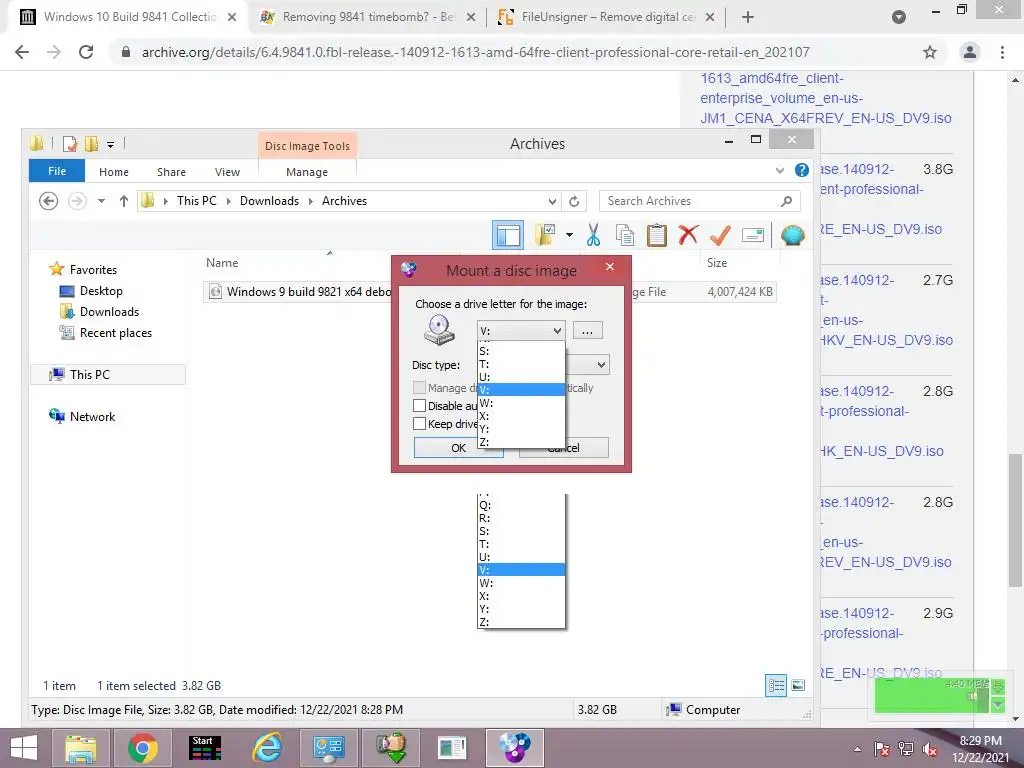Open the View ribbon tab

[227, 172]
